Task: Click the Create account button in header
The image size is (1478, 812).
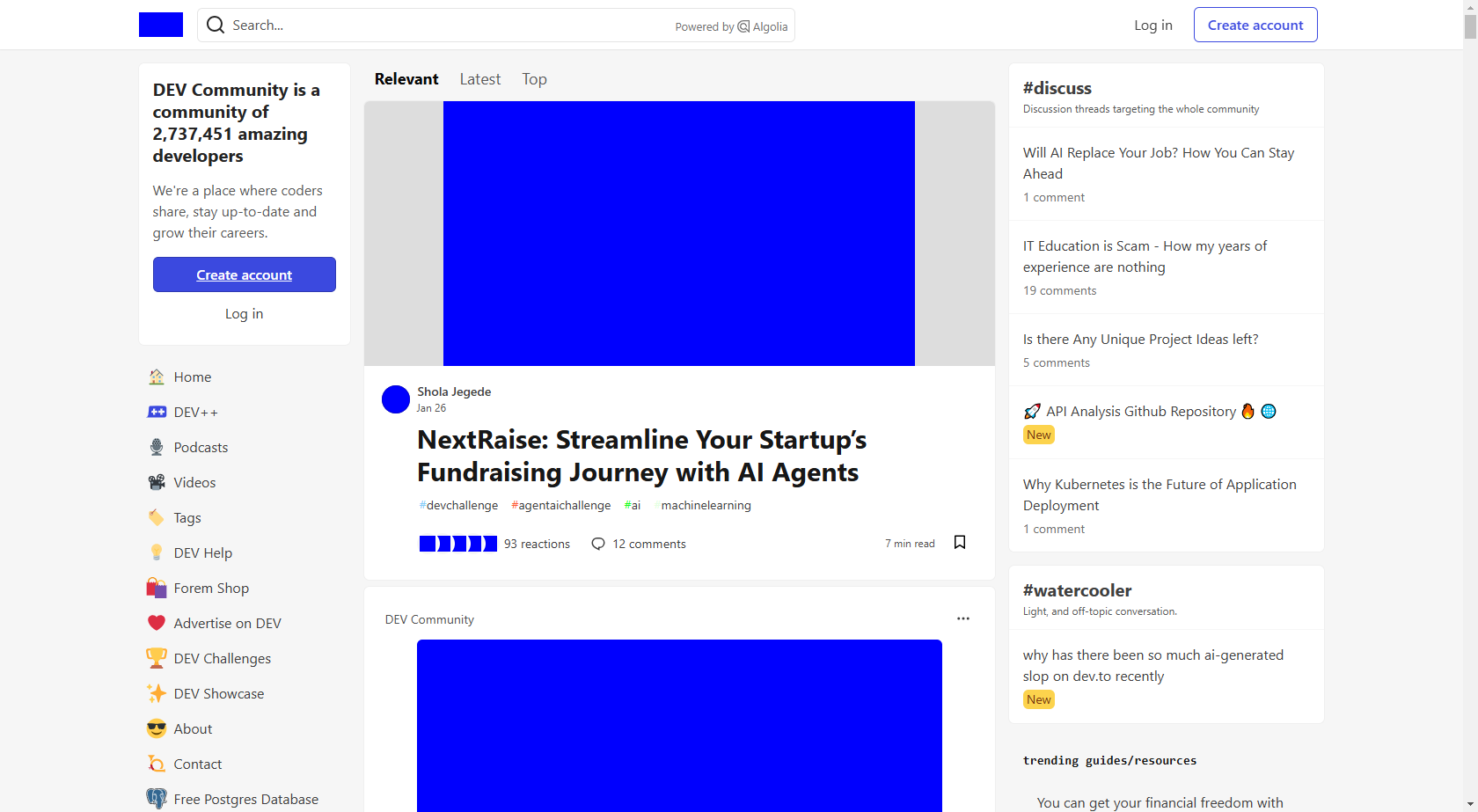Action: [x=1255, y=25]
